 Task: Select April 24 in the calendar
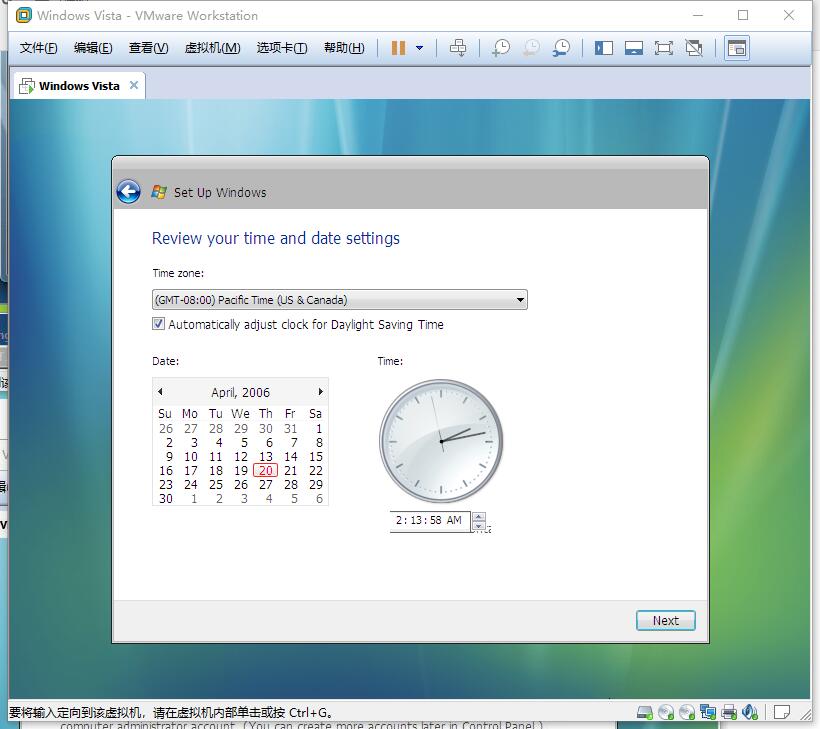point(191,485)
